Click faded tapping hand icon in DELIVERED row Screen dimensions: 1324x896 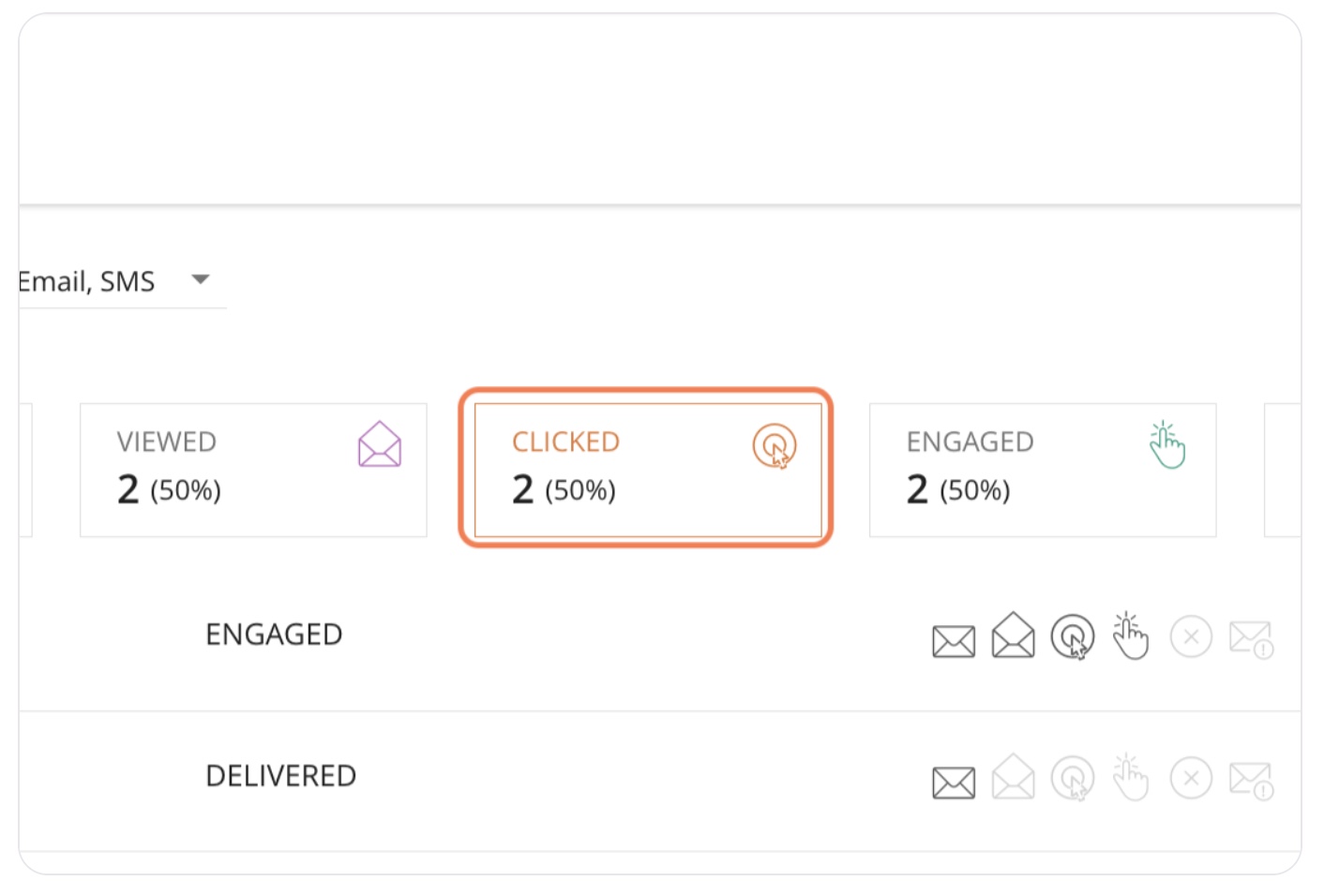pos(1130,778)
